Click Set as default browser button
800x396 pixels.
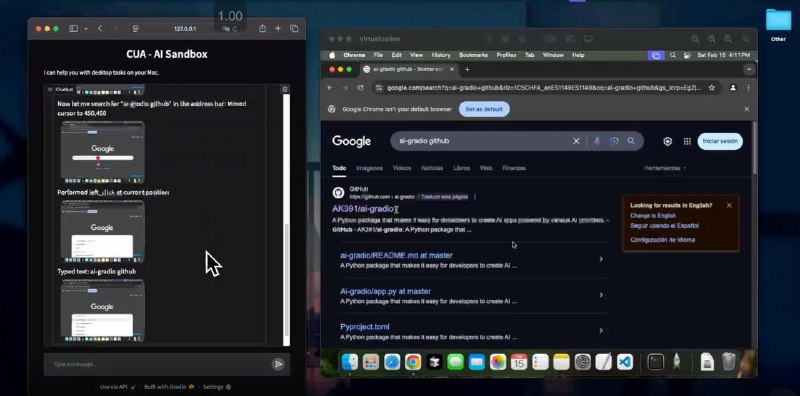point(484,109)
